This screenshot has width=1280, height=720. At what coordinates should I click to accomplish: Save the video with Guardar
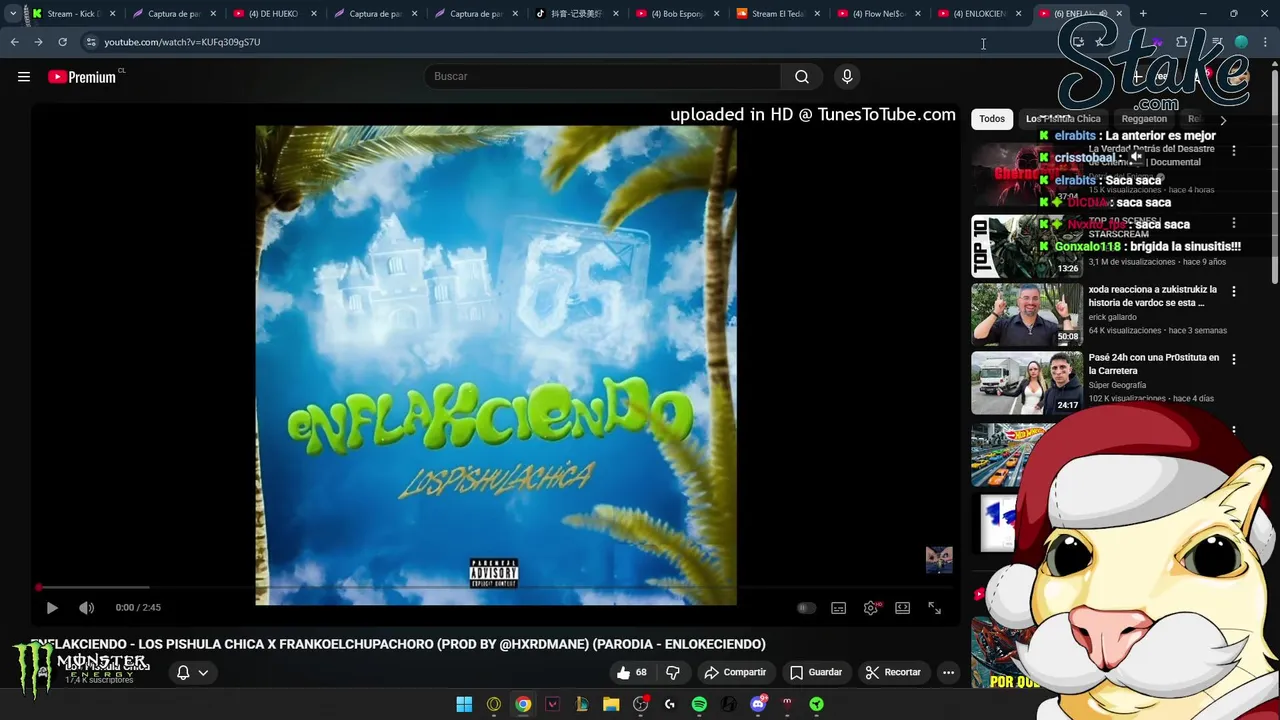[x=816, y=672]
